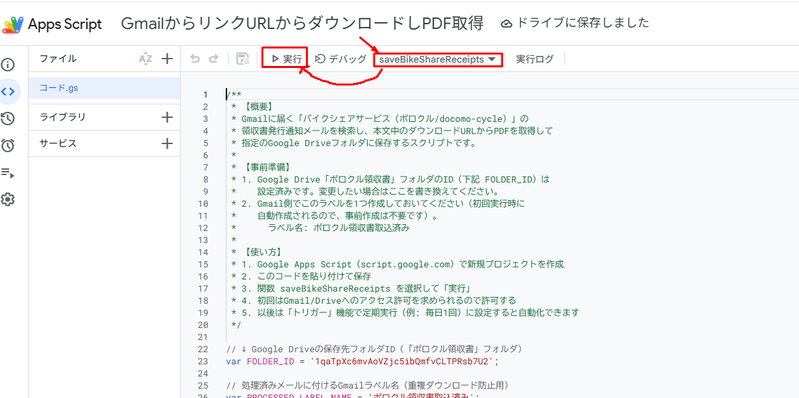Image resolution: width=799 pixels, height=398 pixels.
Task: Add a library with the plus icon
Action: point(167,117)
